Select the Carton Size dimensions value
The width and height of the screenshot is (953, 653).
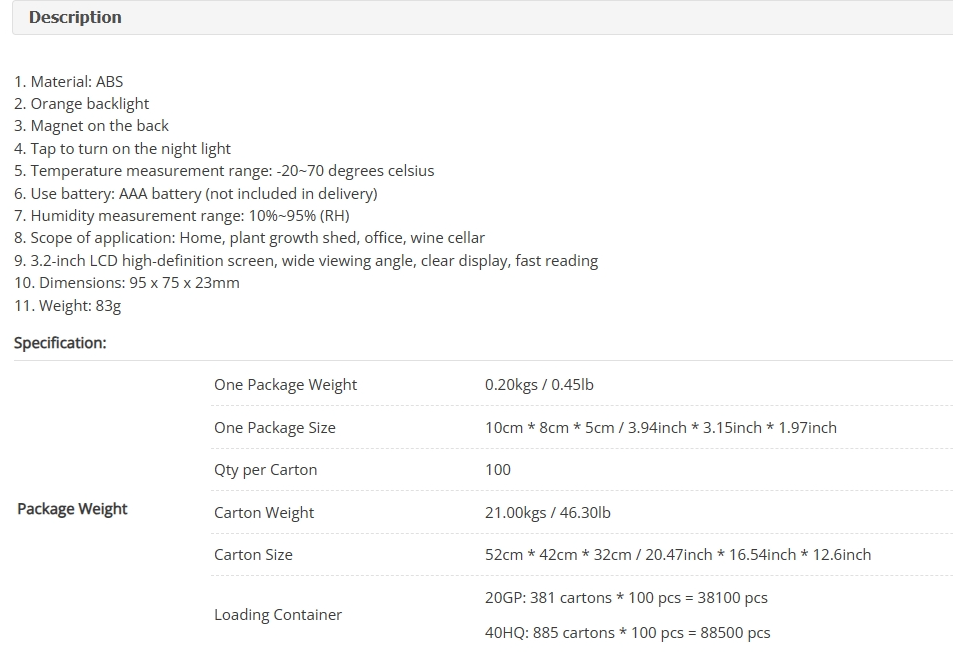678,555
